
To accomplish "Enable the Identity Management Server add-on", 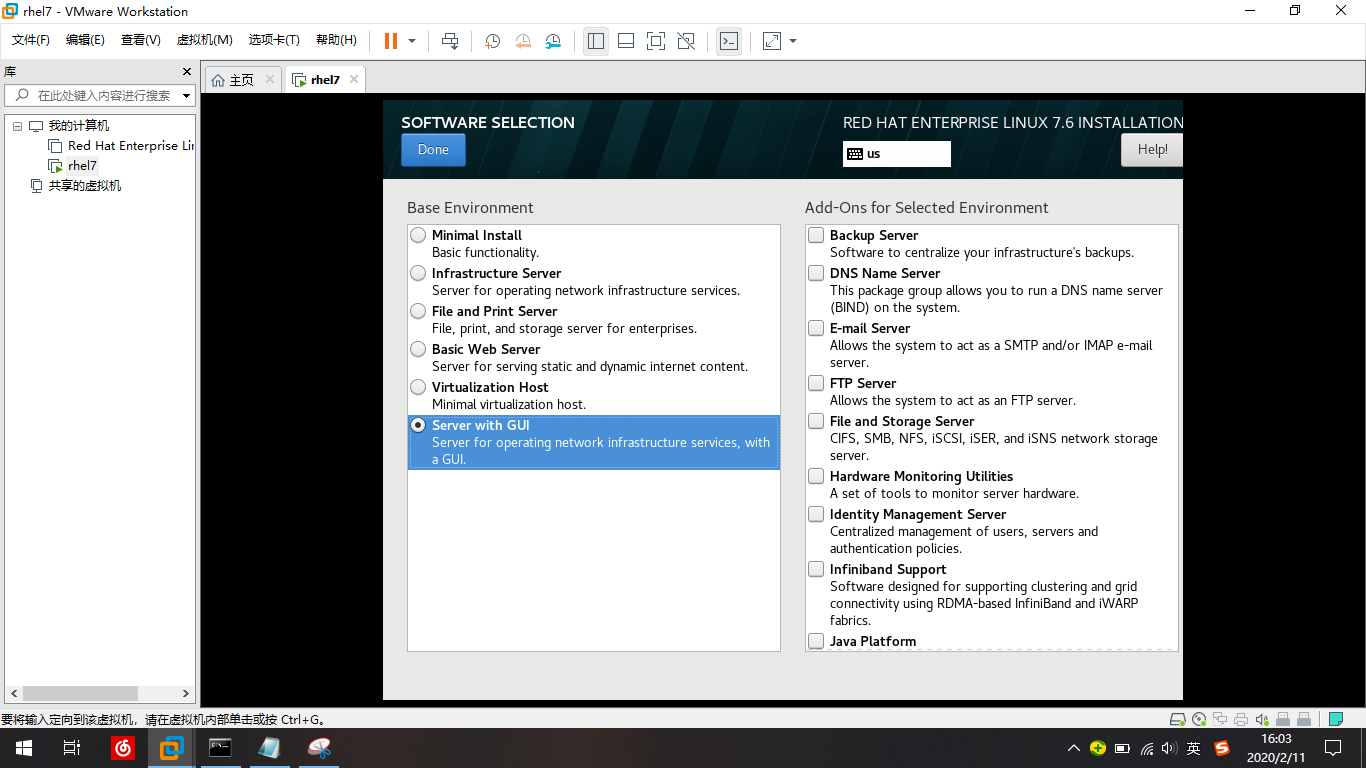I will point(816,514).
